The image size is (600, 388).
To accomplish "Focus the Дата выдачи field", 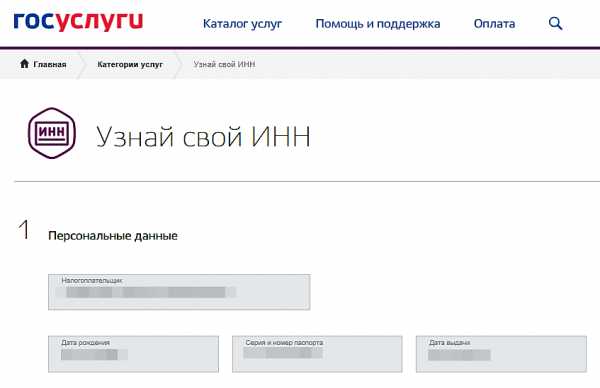I will (501, 354).
